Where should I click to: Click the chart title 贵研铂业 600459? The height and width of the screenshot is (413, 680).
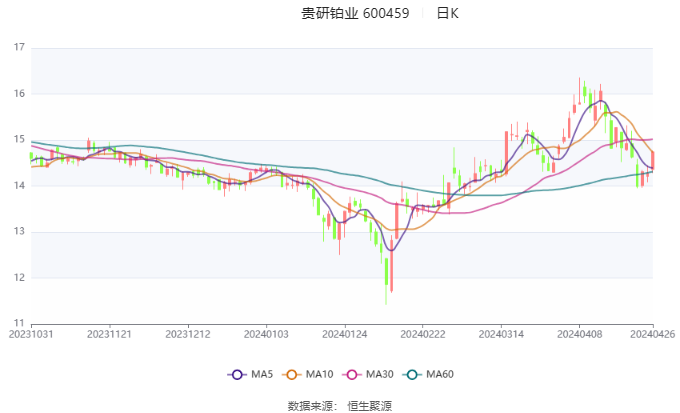355,13
